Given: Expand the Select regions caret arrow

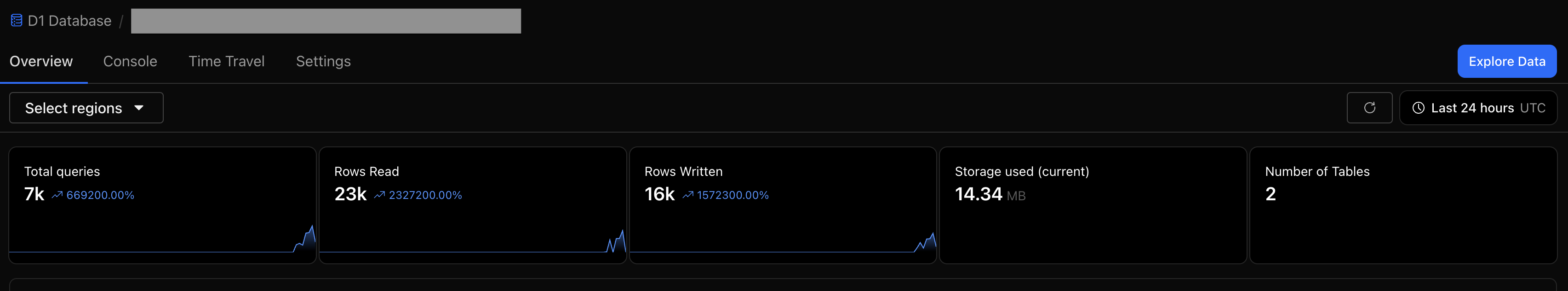Looking at the screenshot, I should 139,108.
